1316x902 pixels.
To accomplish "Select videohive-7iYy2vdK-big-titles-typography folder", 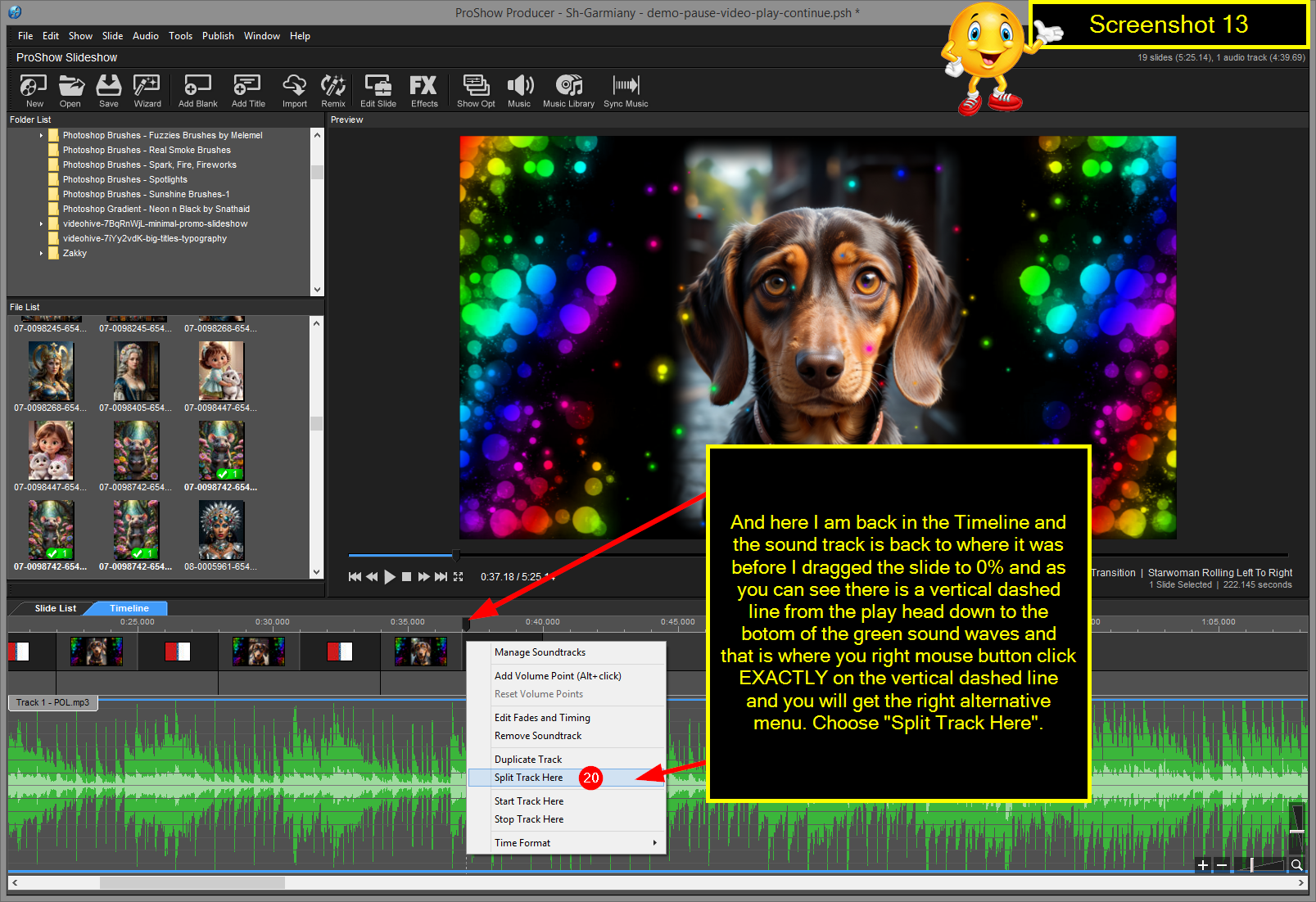I will click(x=145, y=239).
